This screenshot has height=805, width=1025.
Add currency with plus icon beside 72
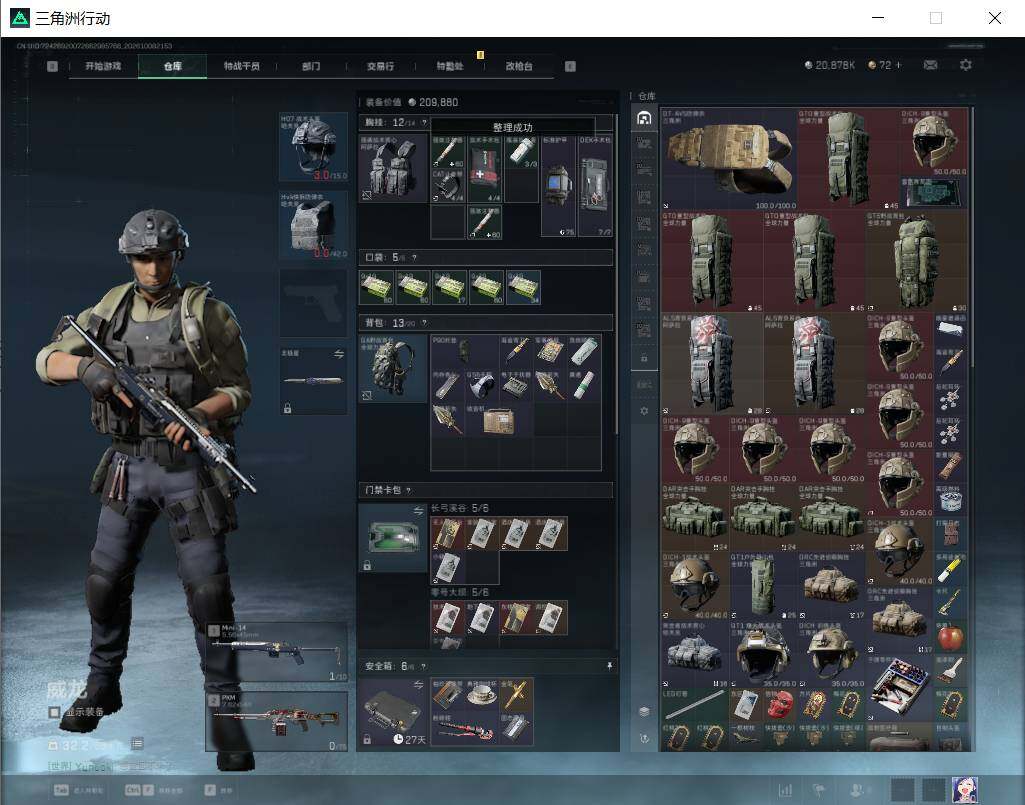(899, 65)
